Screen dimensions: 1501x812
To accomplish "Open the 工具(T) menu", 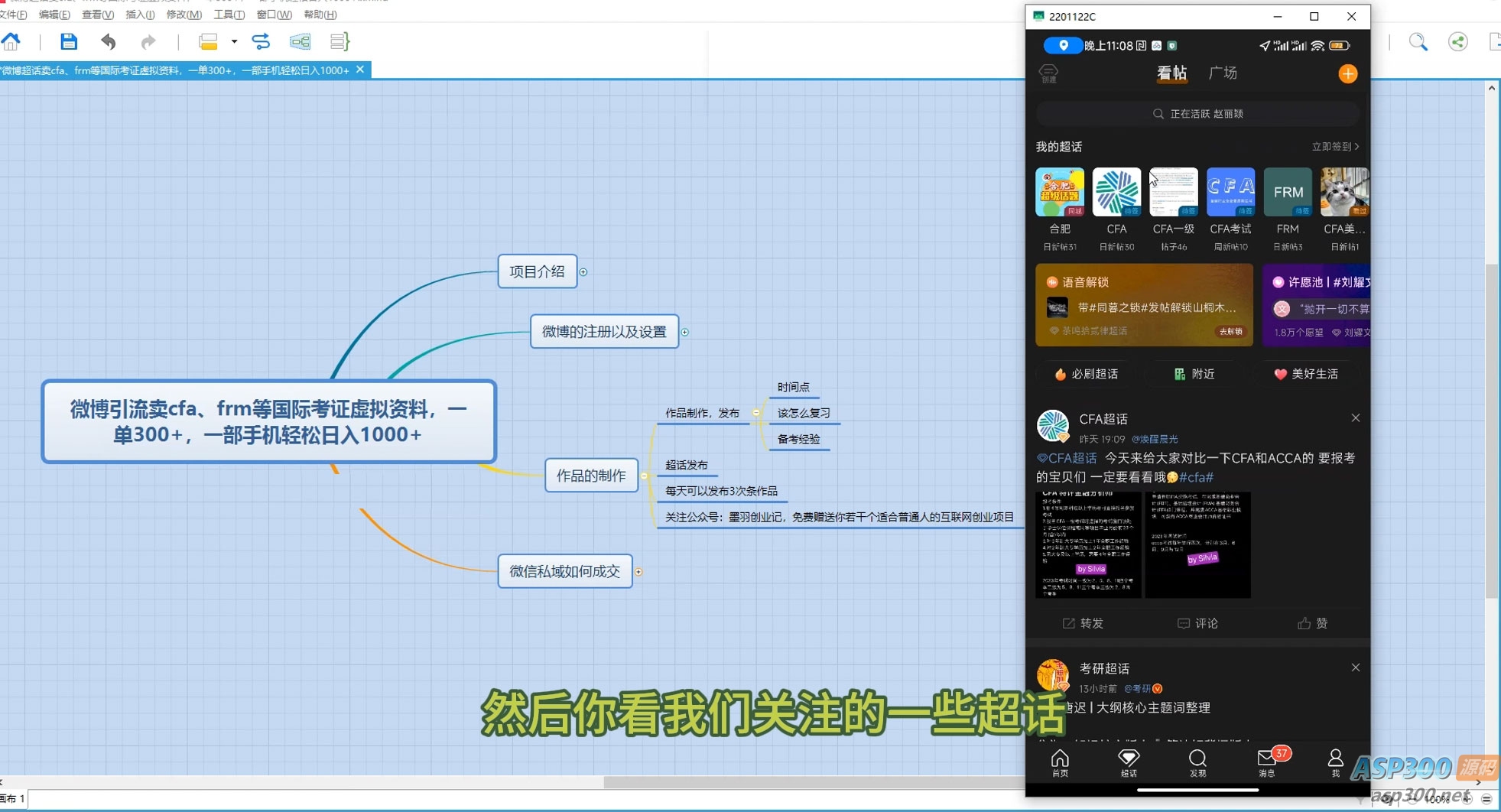I will coord(229,15).
